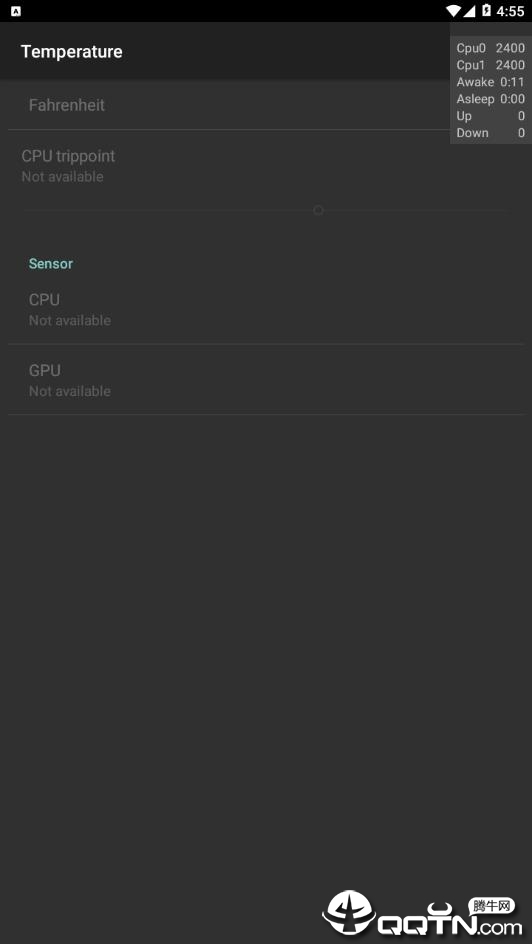Select the CPU sensor entry
This screenshot has width=532, height=944.
[x=266, y=309]
